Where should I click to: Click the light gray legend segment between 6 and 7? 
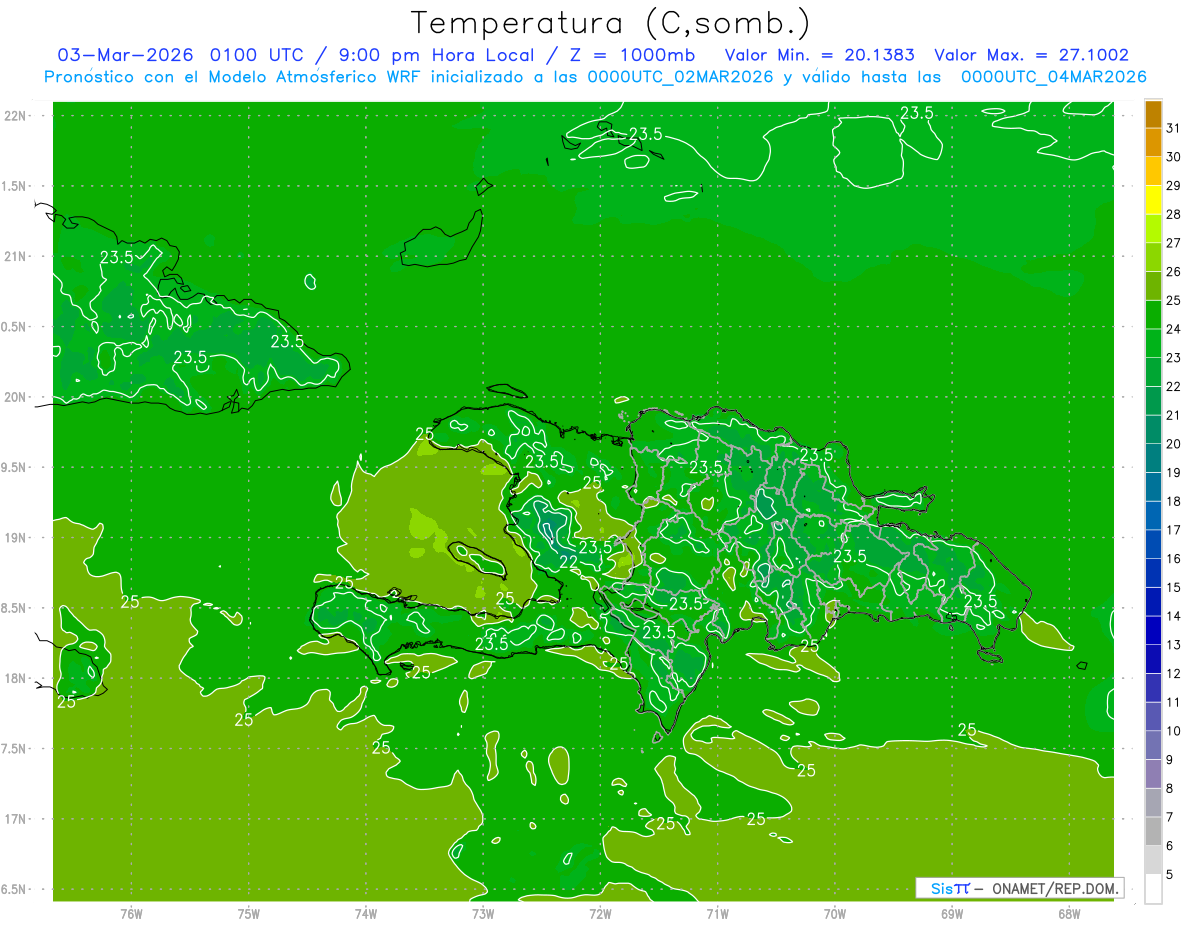pyautogui.click(x=1153, y=832)
